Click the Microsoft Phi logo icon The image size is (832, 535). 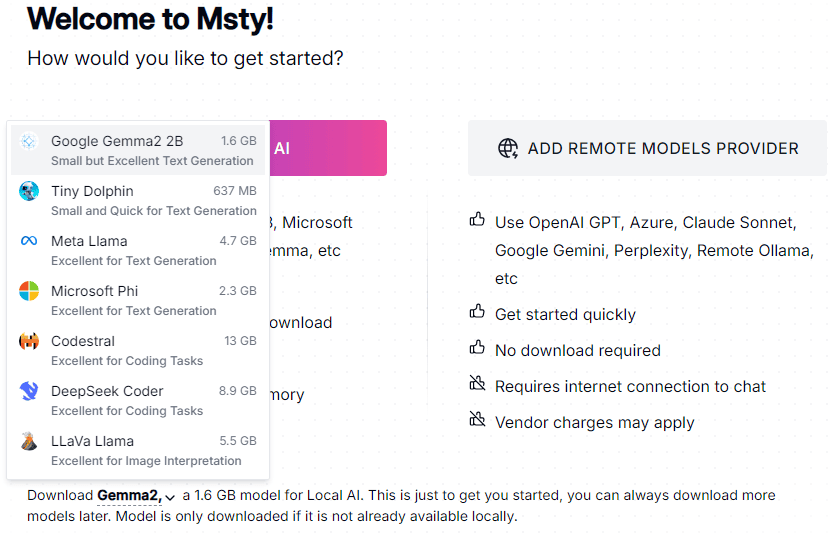pyautogui.click(x=29, y=291)
